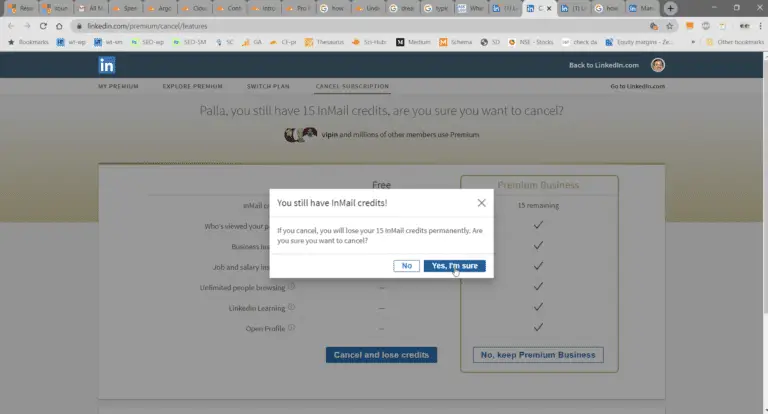
Task: Open the wt-sm bookmark
Action: pyautogui.click(x=108, y=42)
